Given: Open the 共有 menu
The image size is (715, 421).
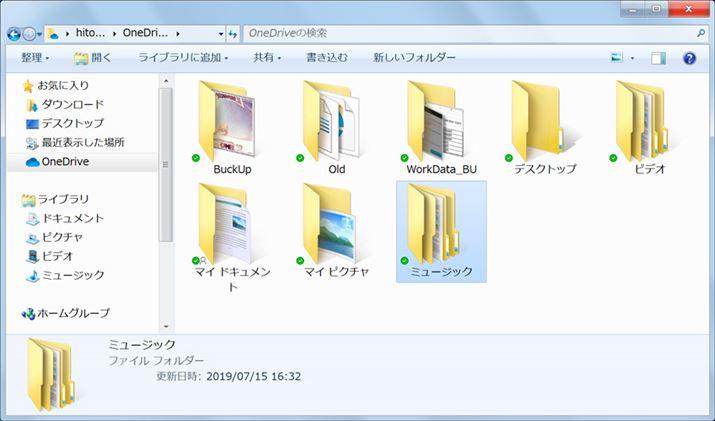Looking at the screenshot, I should [x=267, y=57].
